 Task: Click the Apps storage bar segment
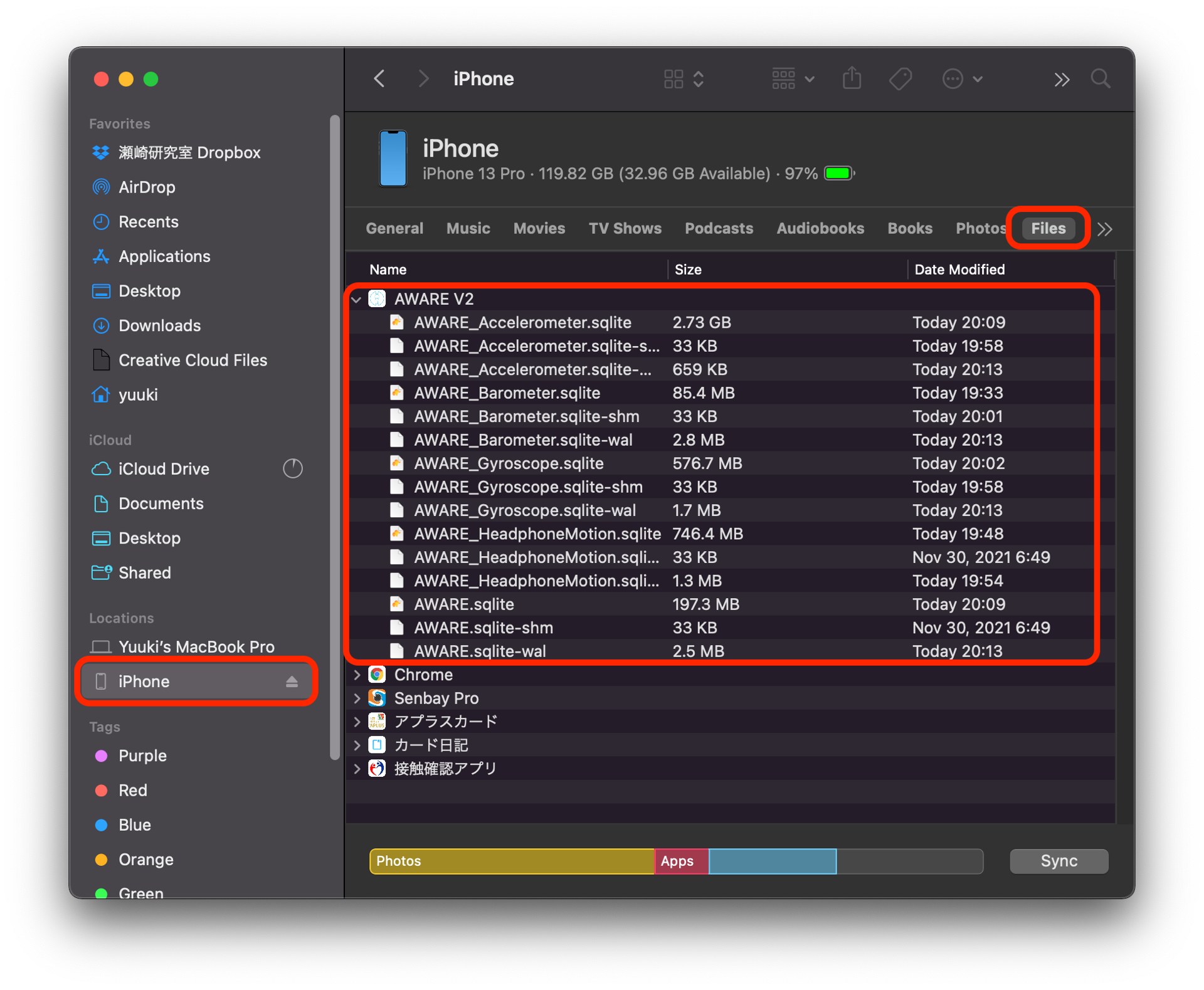pyautogui.click(x=682, y=861)
